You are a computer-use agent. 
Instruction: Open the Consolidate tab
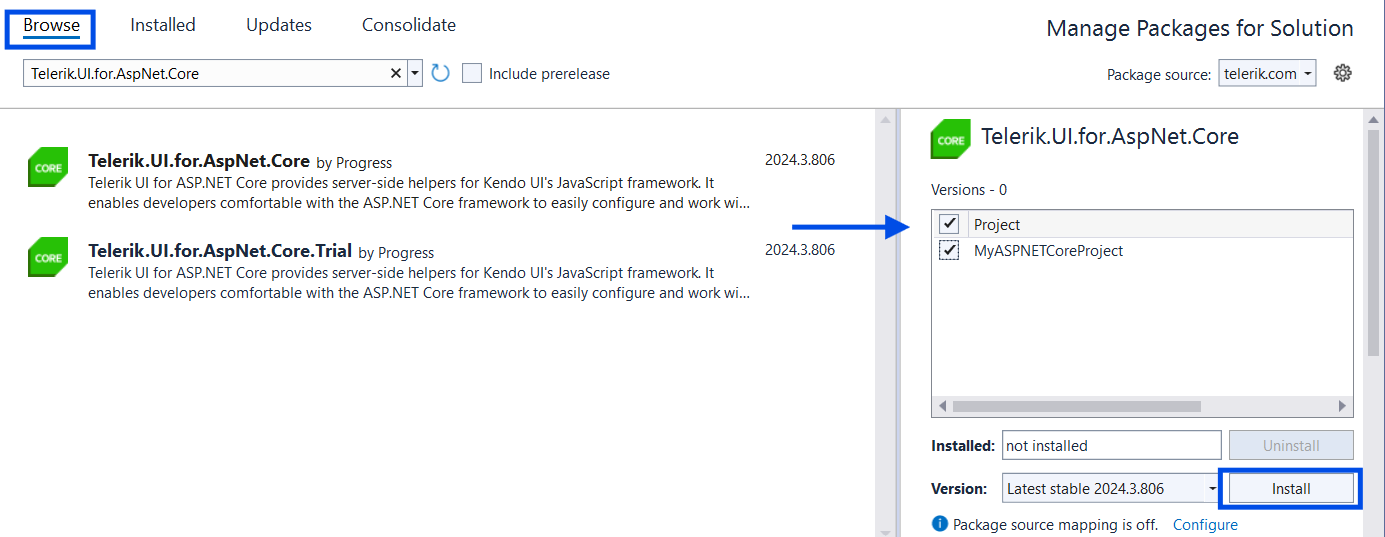click(409, 25)
